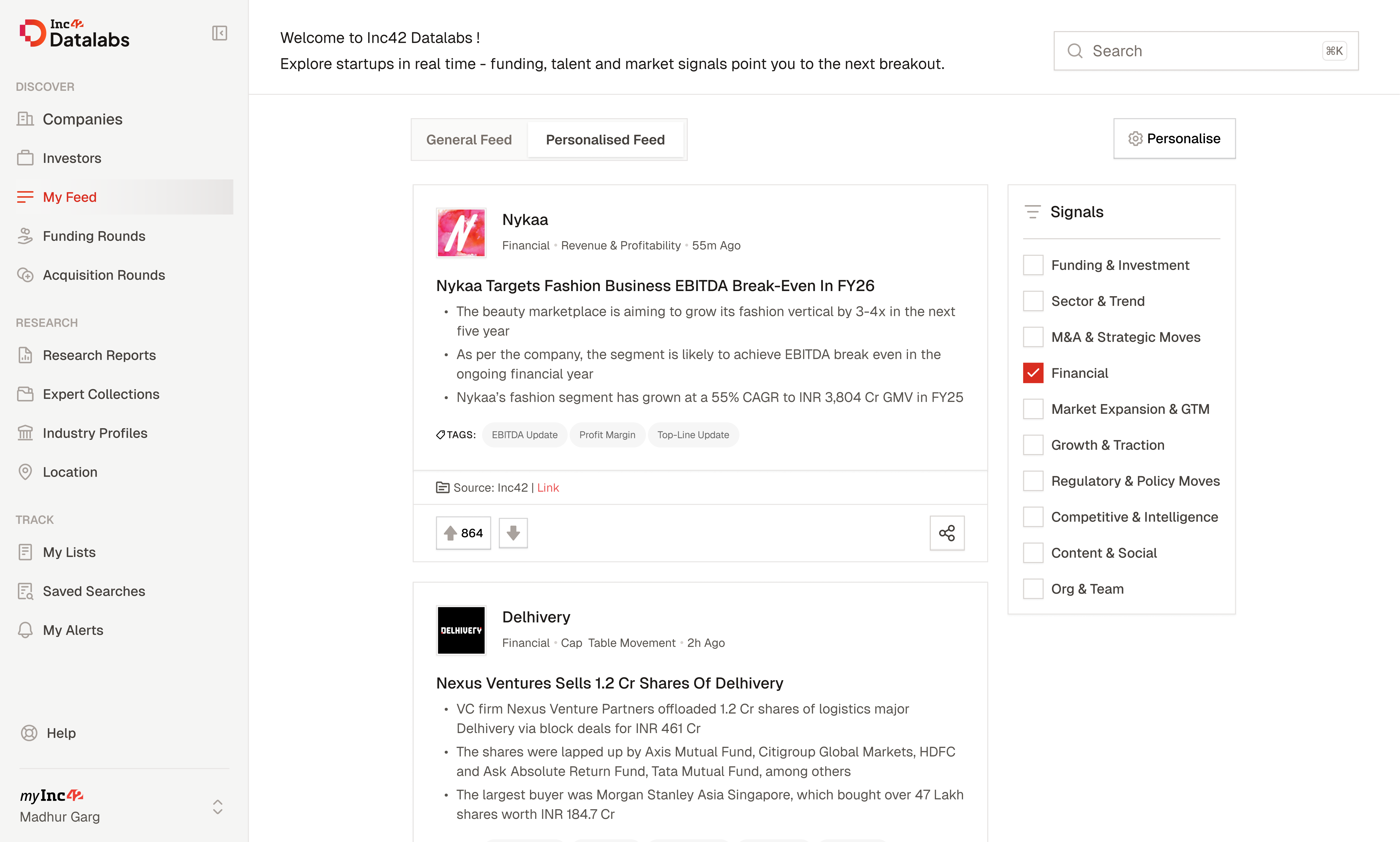Viewport: 1400px width, 842px height.
Task: Click the Personalise button
Action: click(1174, 138)
